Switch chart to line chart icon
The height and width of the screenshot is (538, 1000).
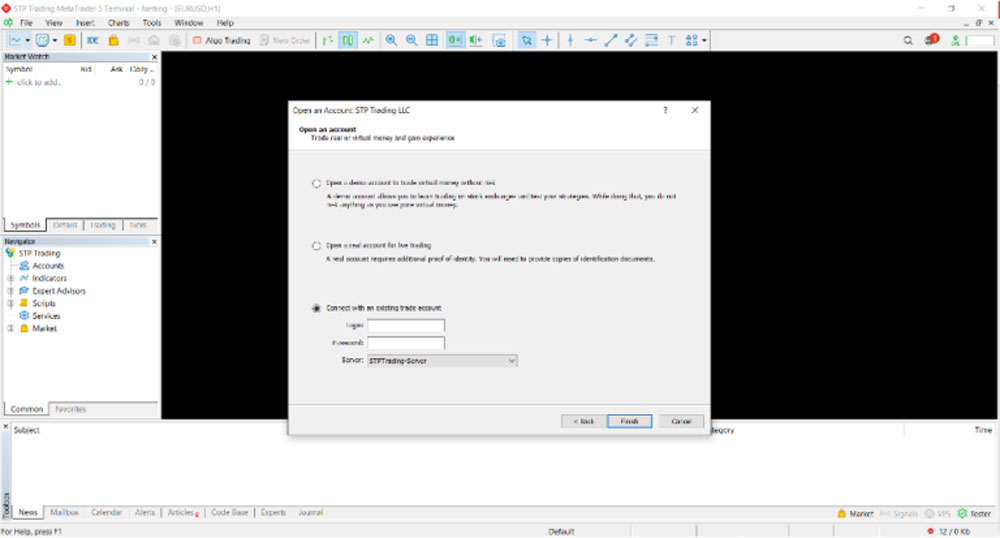pos(369,40)
